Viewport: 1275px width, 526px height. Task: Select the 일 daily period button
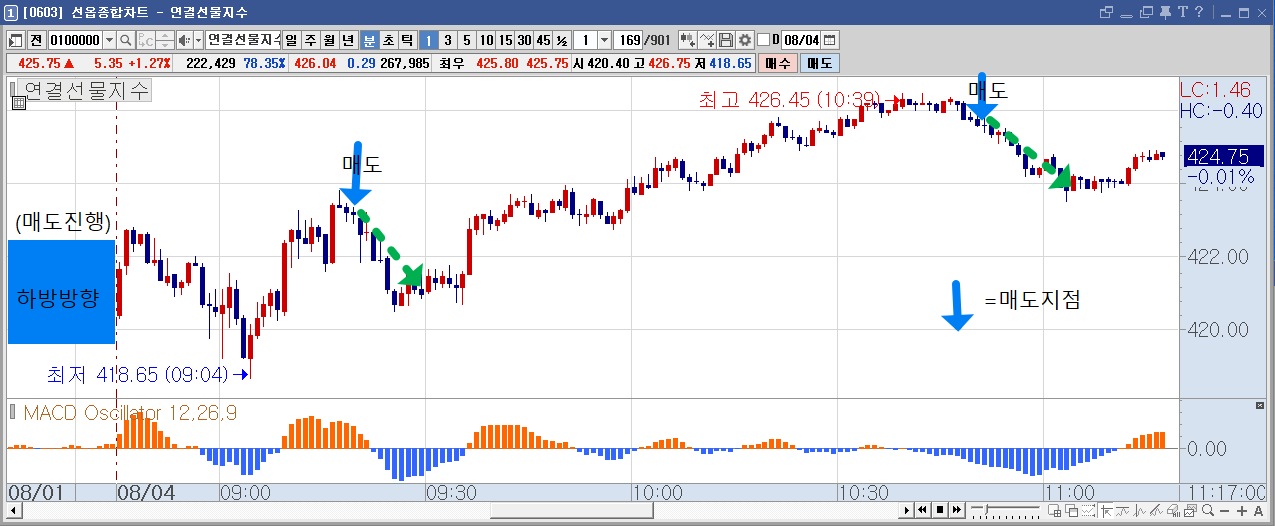(291, 40)
